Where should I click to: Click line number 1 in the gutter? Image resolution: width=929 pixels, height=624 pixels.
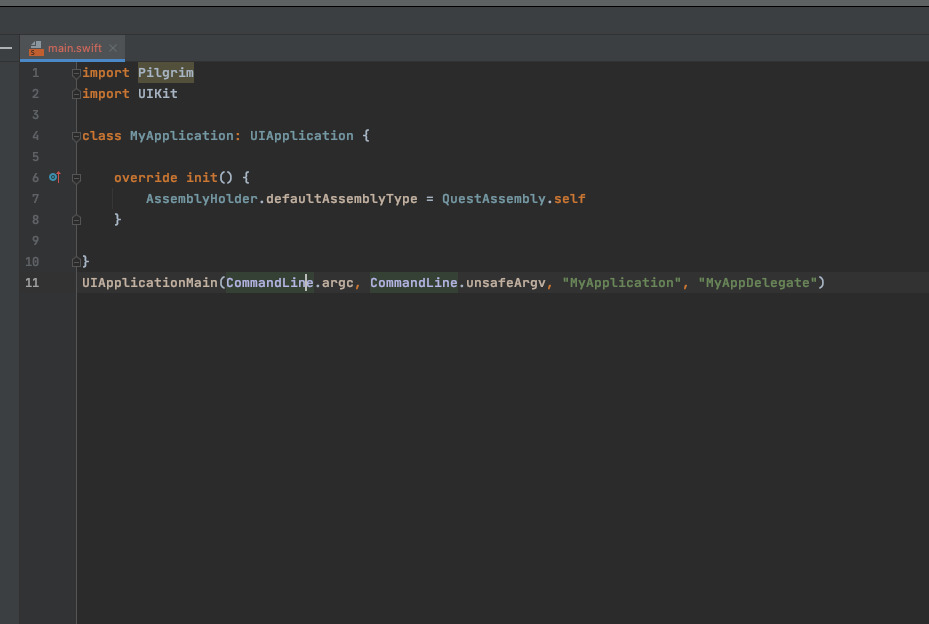click(35, 72)
